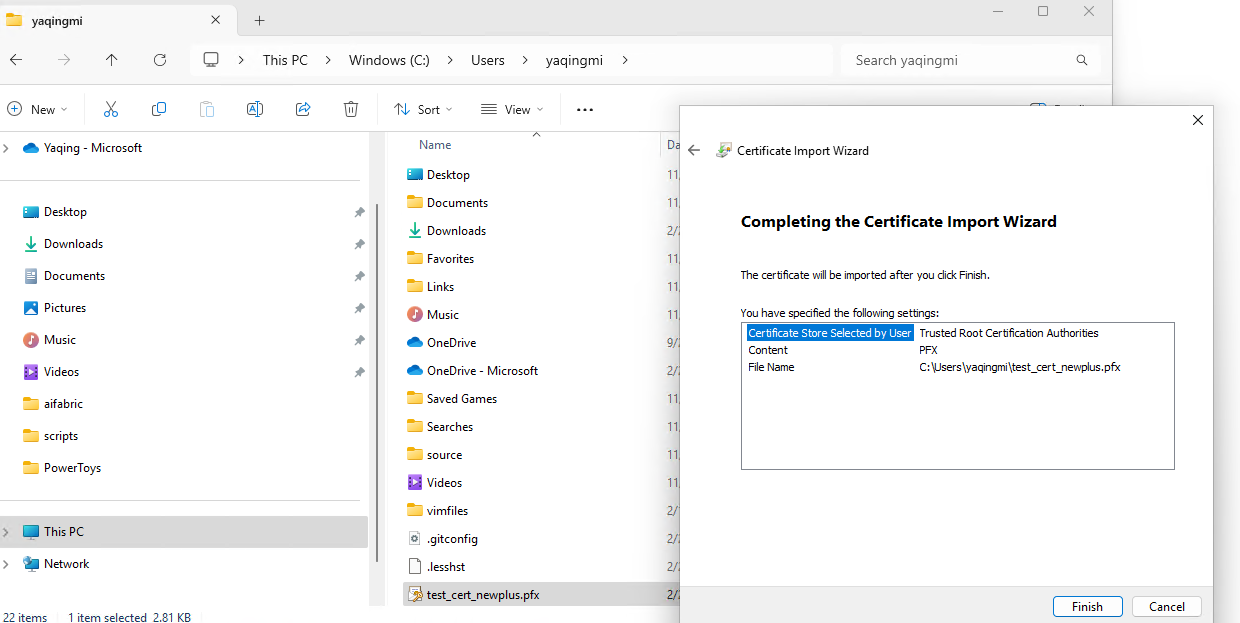Image resolution: width=1240 pixels, height=623 pixels.
Task: Click the Search yaqingmi field
Action: tap(960, 60)
